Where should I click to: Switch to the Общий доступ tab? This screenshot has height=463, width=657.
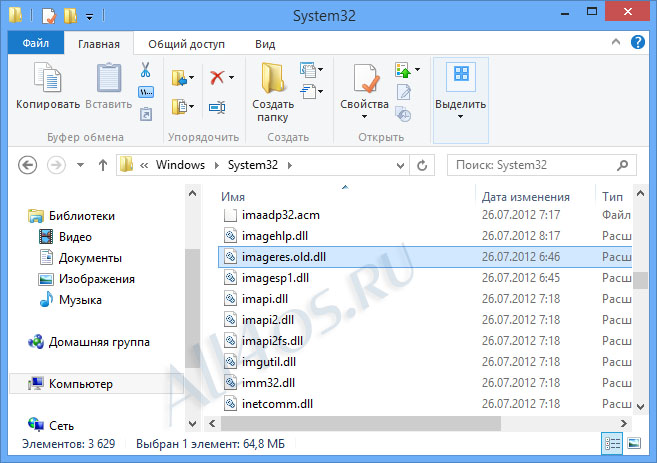coord(186,44)
